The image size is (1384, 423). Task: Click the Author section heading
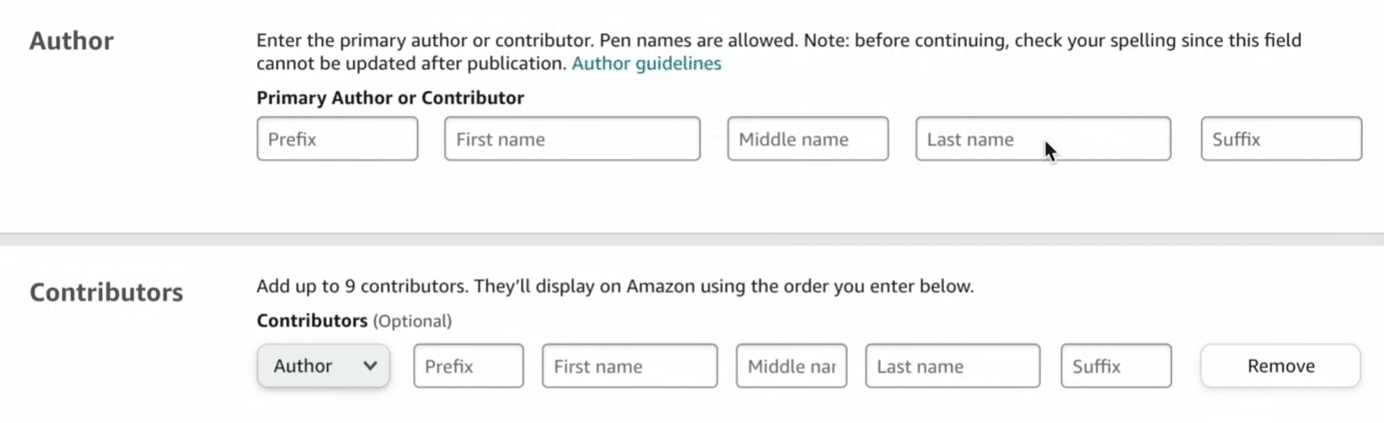point(71,41)
